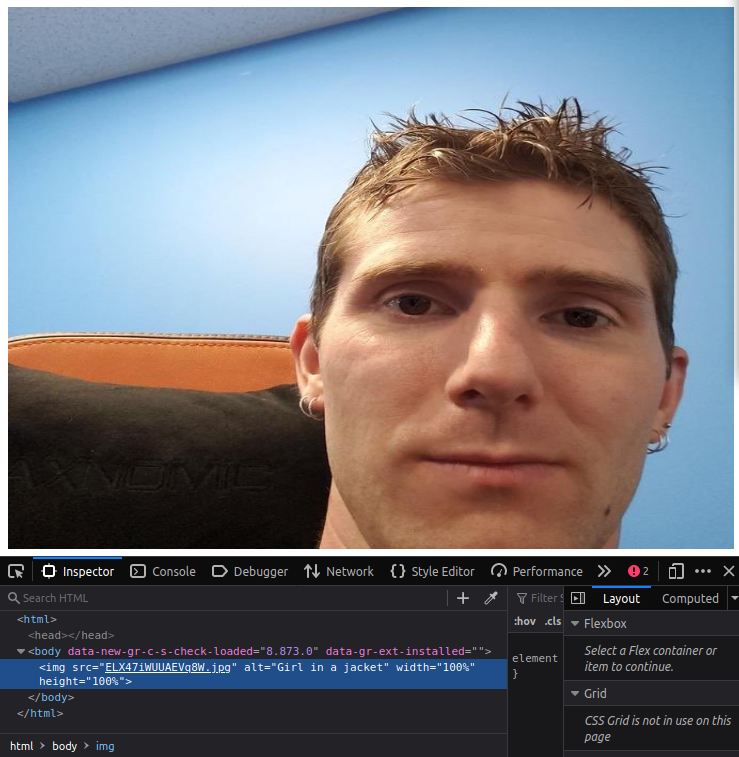Open the Inspector tab
739x757 pixels.
tap(78, 572)
